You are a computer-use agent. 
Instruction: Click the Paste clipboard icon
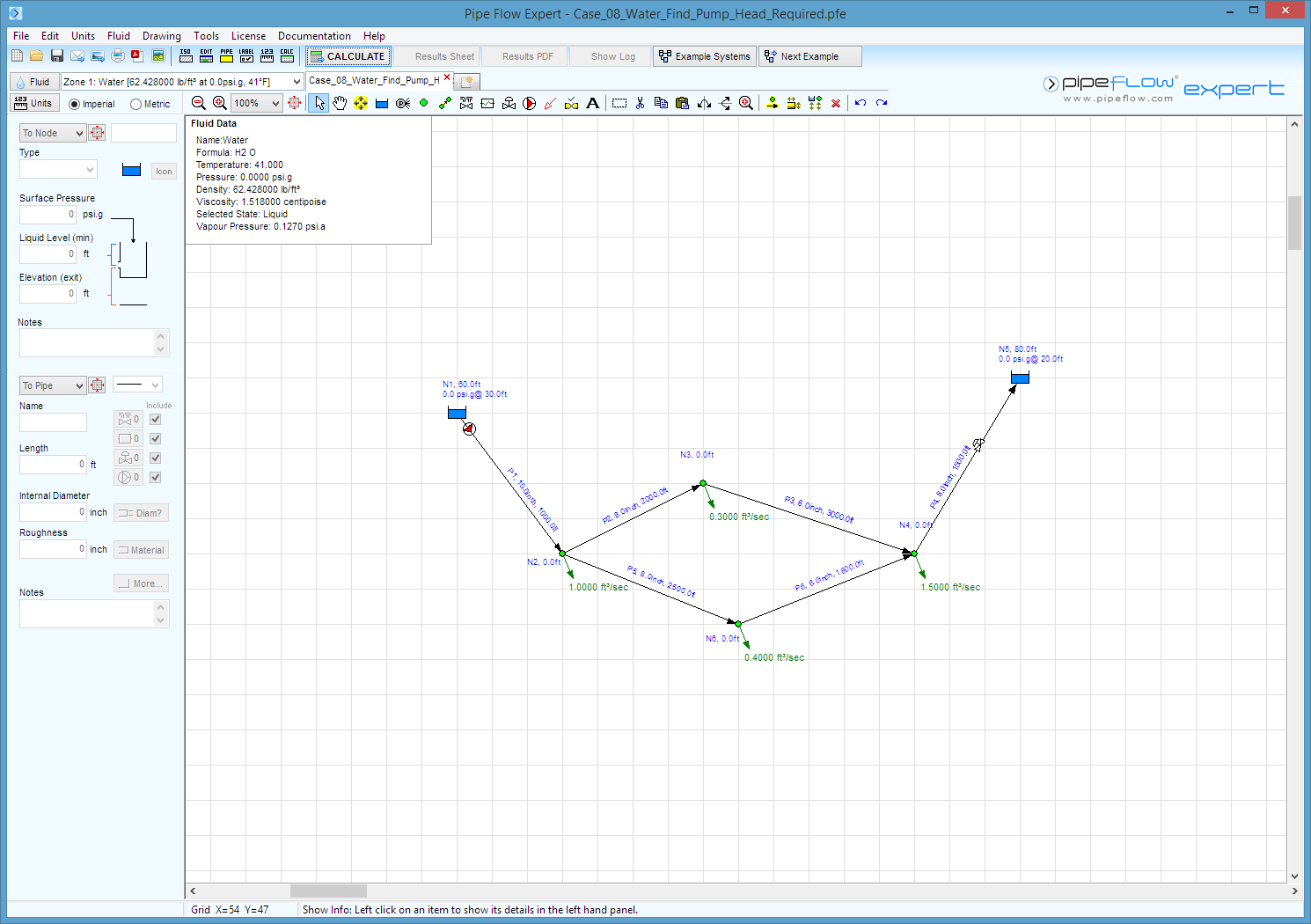click(x=682, y=103)
